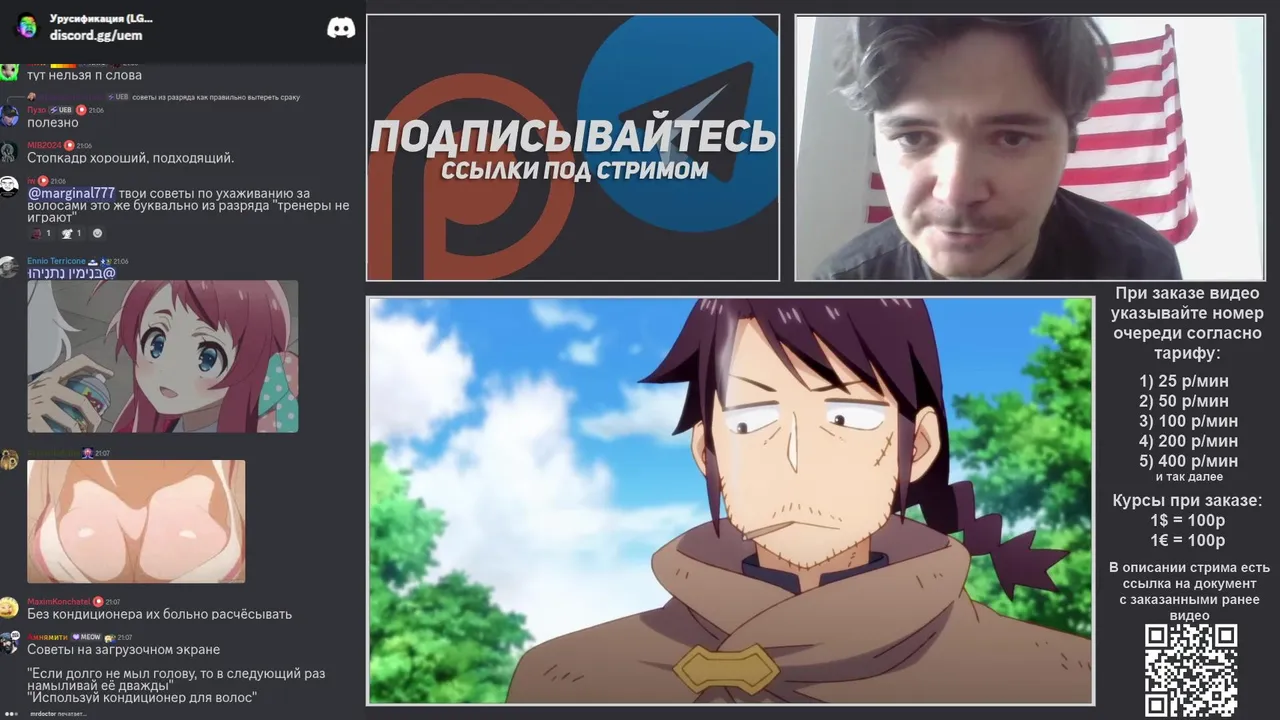
Task: Click the message тут нельзя п слова
Action: pyautogui.click(x=85, y=75)
